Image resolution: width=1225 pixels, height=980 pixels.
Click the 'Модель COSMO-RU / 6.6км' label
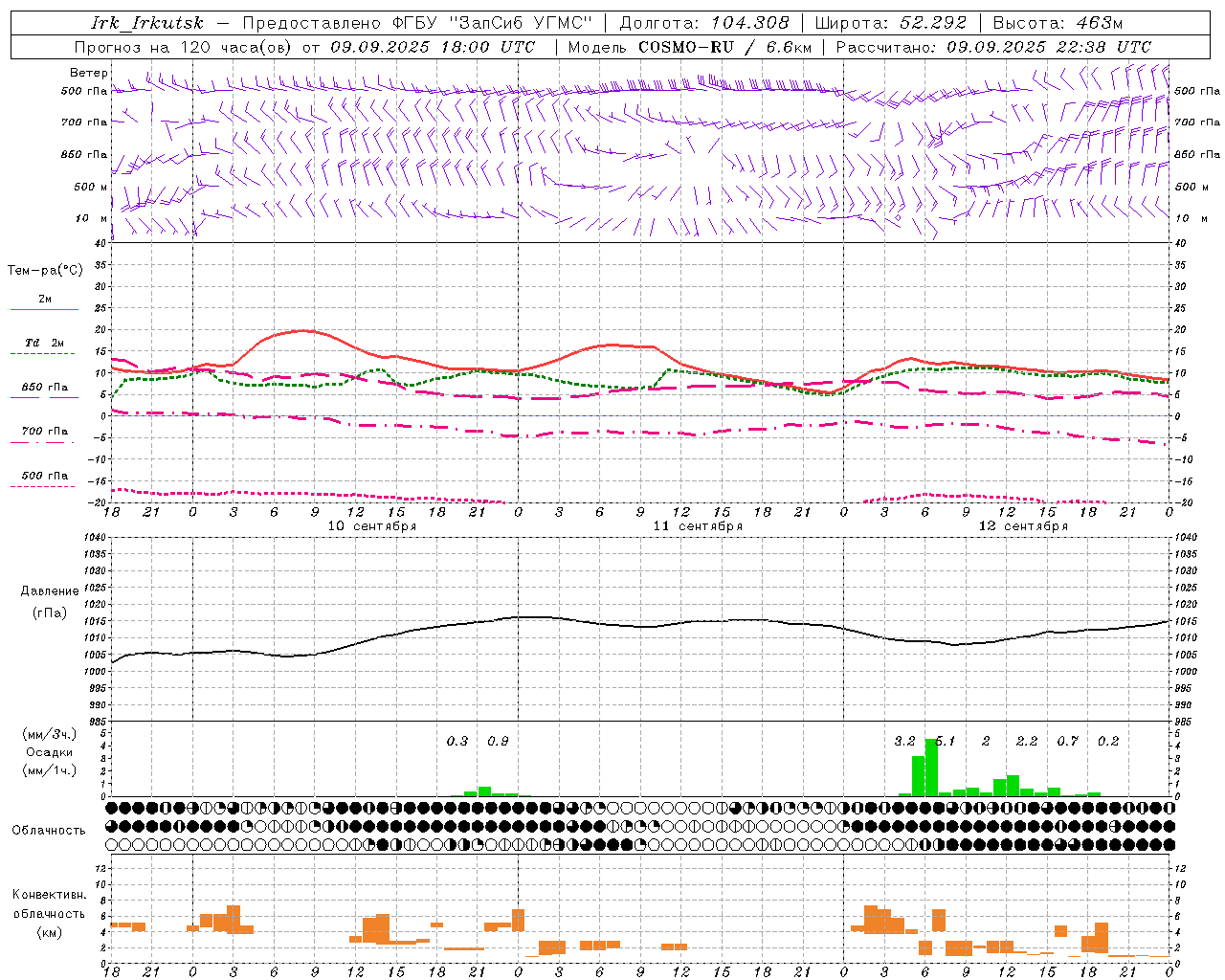coord(690,47)
